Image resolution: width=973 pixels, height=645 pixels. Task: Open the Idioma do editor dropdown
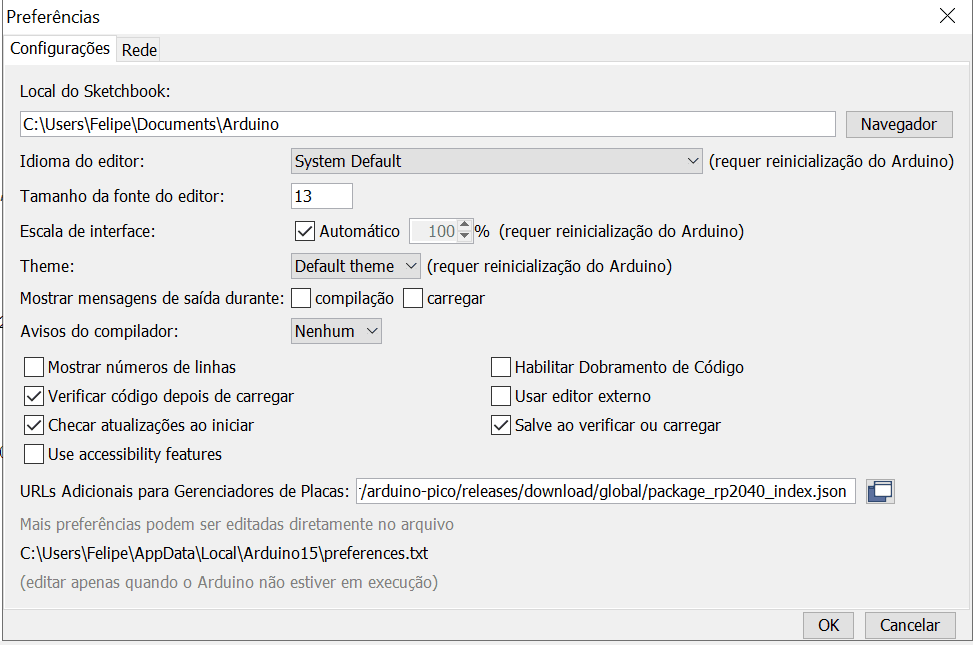pyautogui.click(x=496, y=161)
